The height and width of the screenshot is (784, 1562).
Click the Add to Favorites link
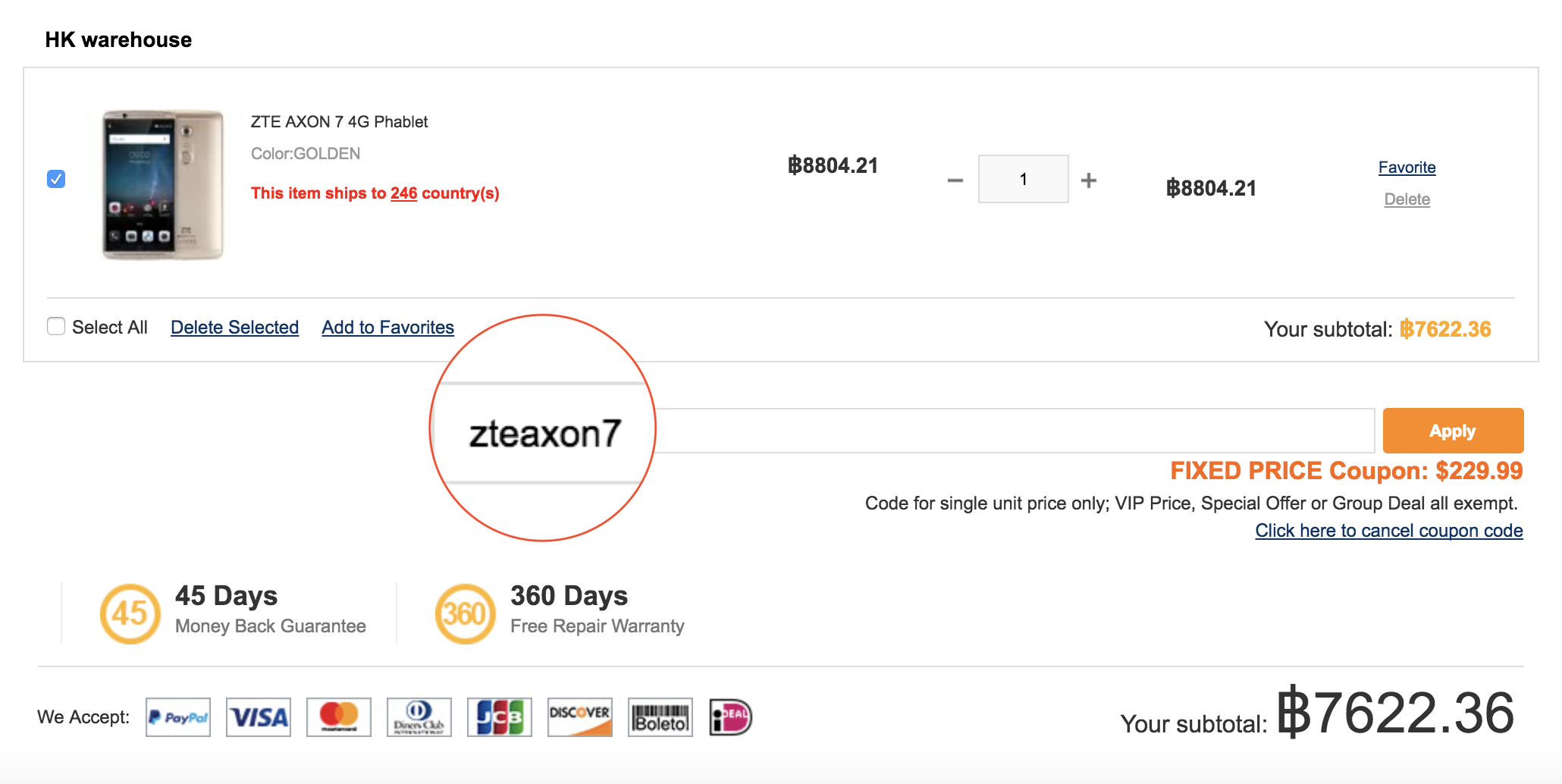(387, 328)
